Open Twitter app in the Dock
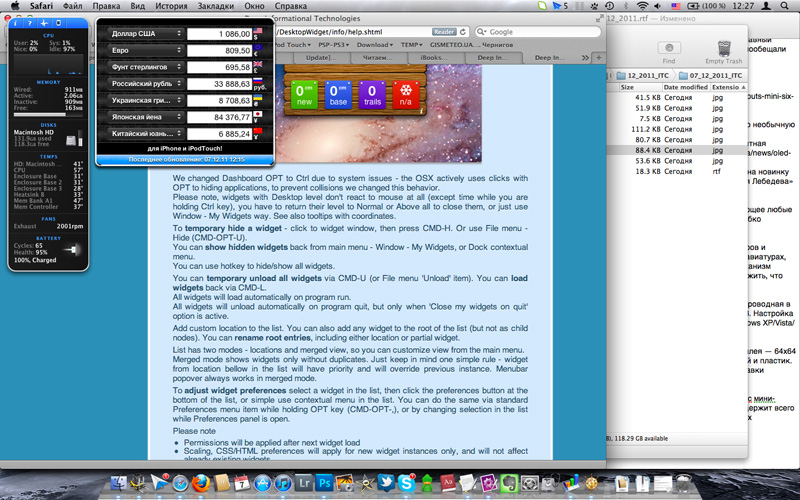The image size is (800, 500). [386, 482]
